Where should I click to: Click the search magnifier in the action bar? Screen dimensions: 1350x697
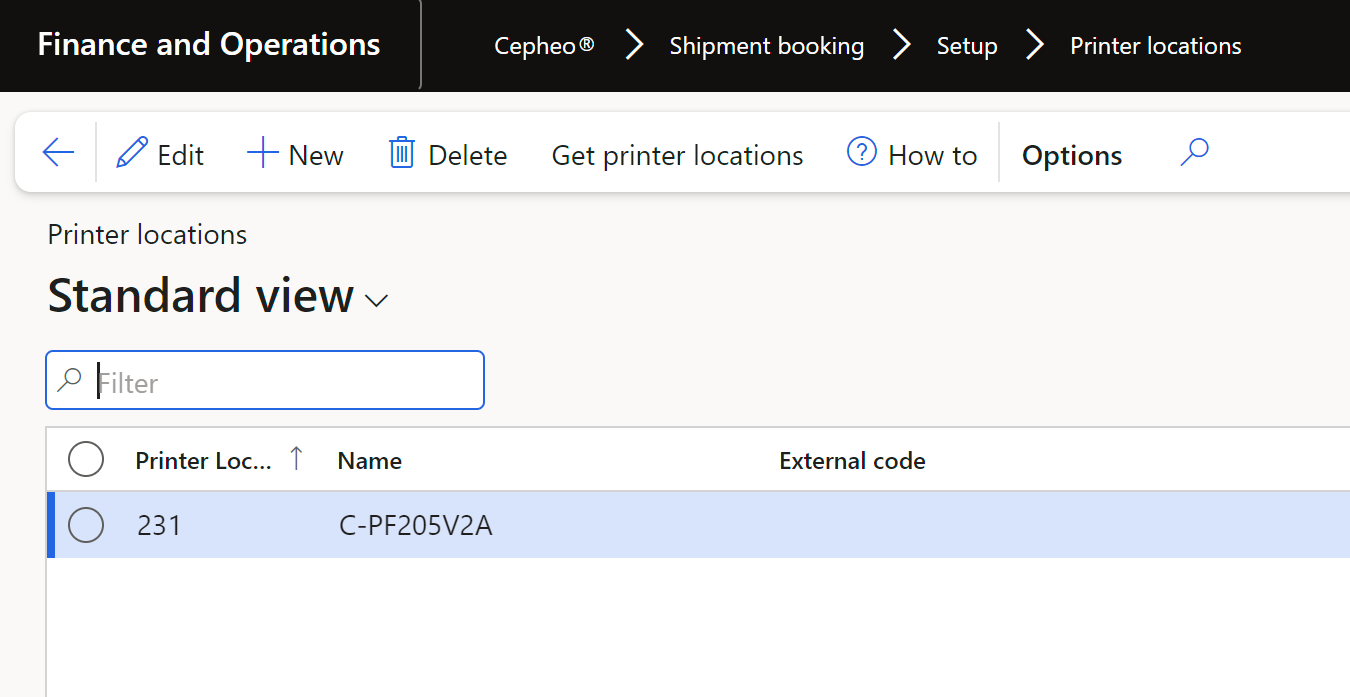[1195, 153]
